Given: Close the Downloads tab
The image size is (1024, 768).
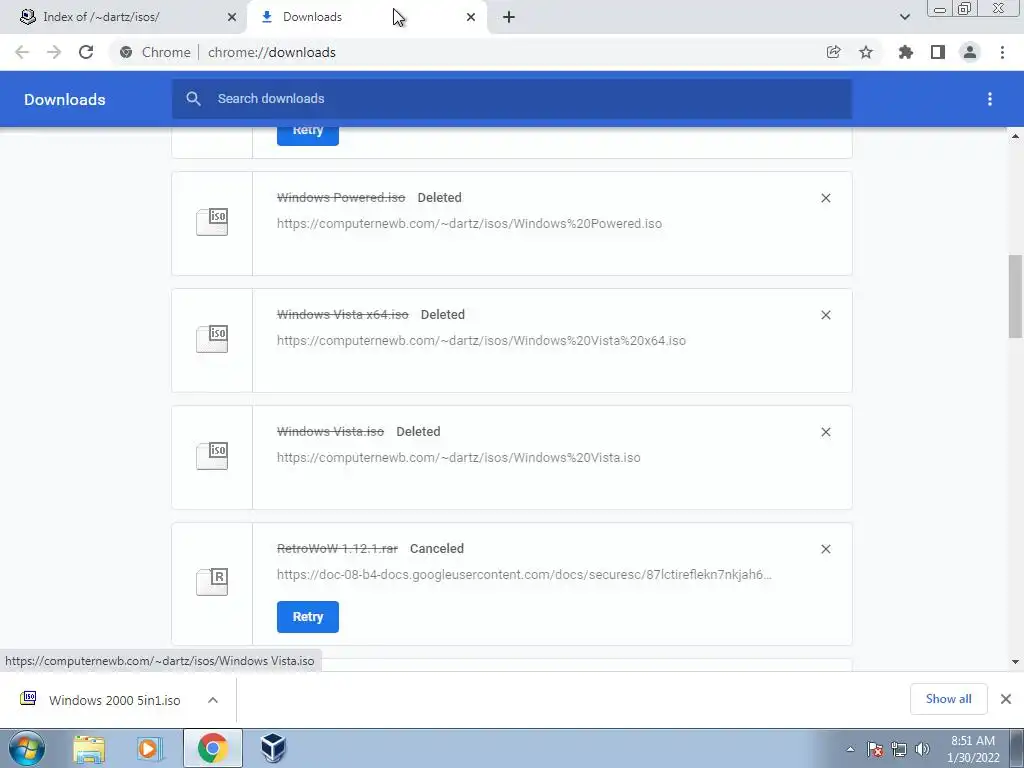Looking at the screenshot, I should coord(471,17).
